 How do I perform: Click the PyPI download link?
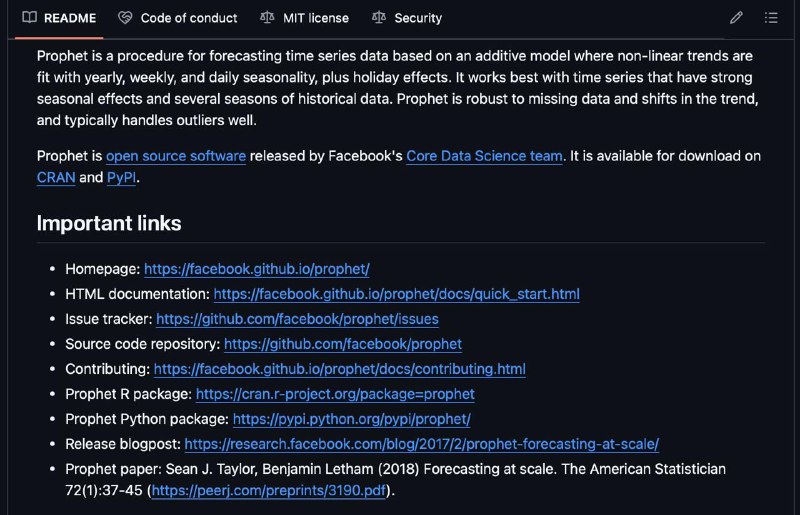tap(121, 177)
